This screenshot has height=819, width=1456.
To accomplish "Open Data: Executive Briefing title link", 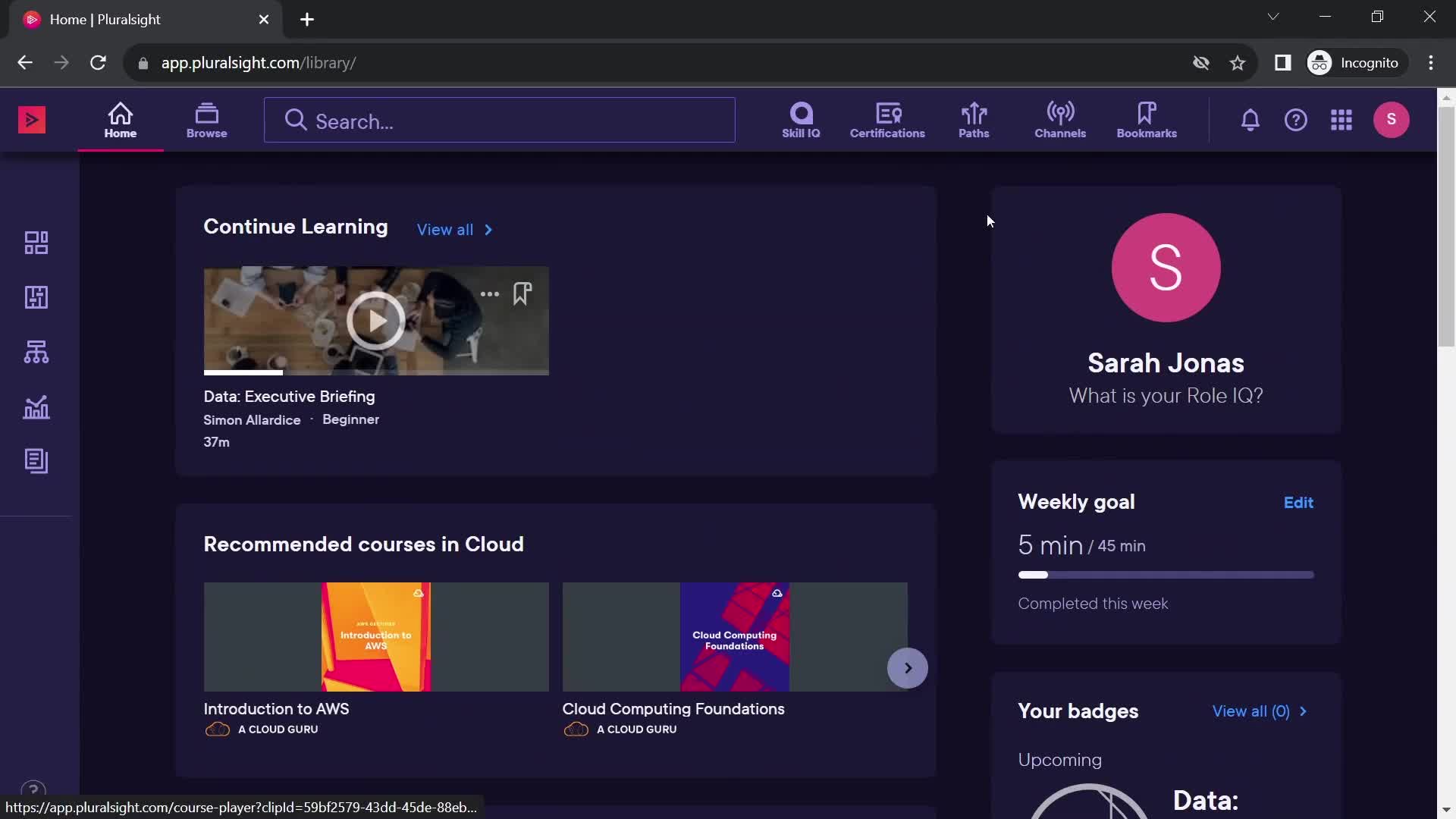I will 289,397.
